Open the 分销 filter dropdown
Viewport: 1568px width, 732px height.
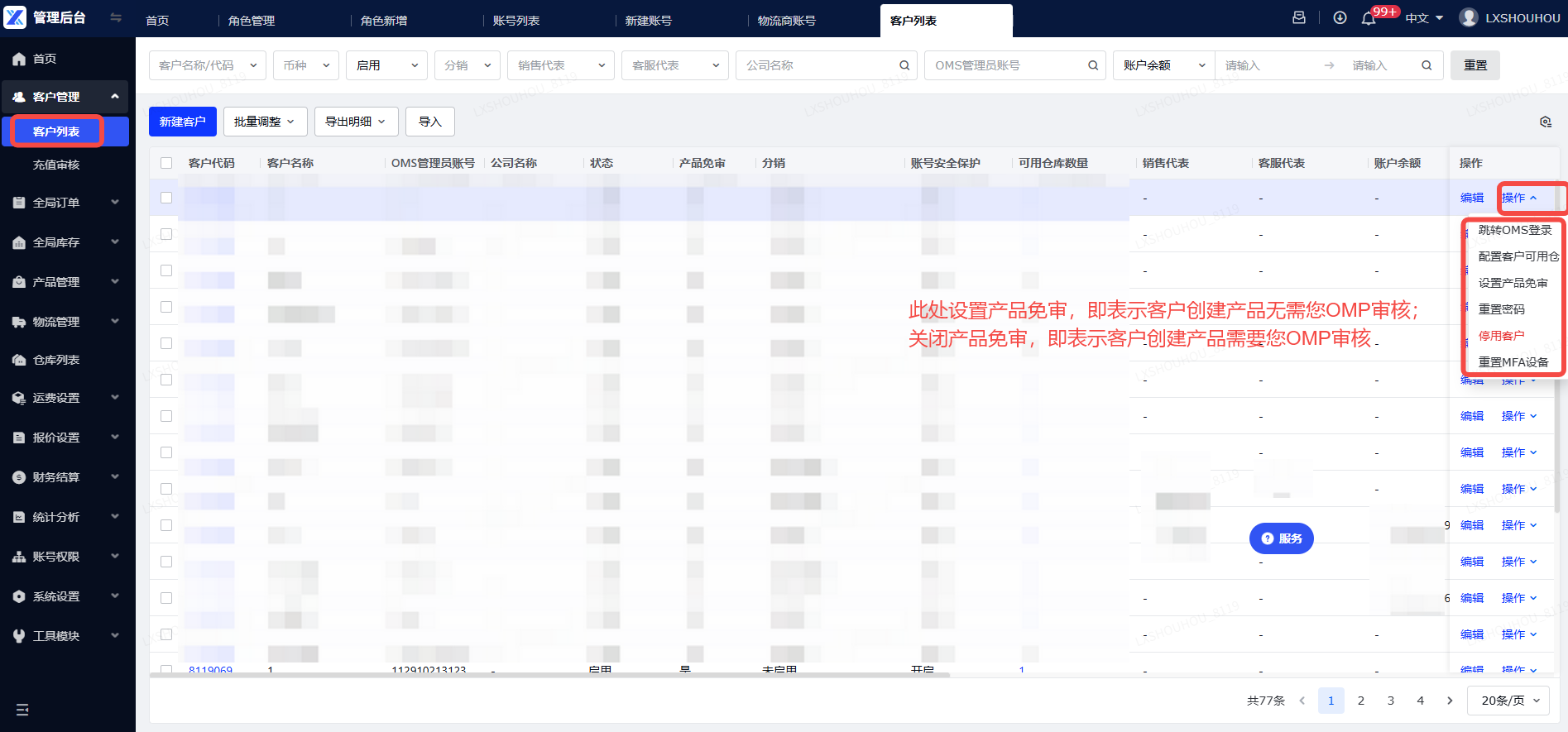pyautogui.click(x=468, y=65)
